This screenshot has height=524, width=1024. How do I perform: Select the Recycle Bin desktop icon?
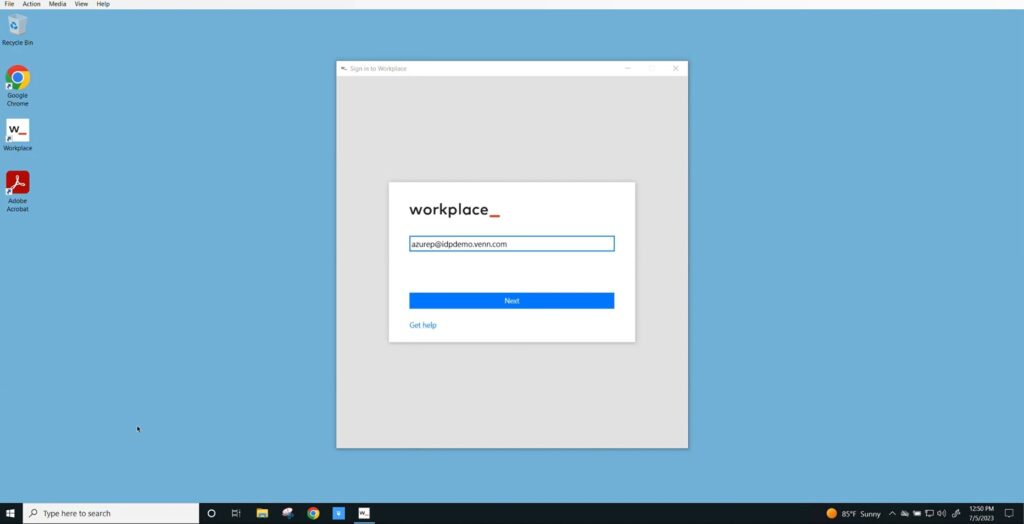pyautogui.click(x=18, y=26)
